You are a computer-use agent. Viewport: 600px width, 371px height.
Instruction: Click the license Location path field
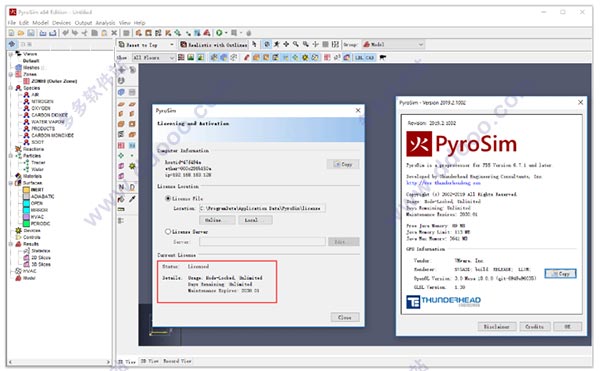(262, 208)
